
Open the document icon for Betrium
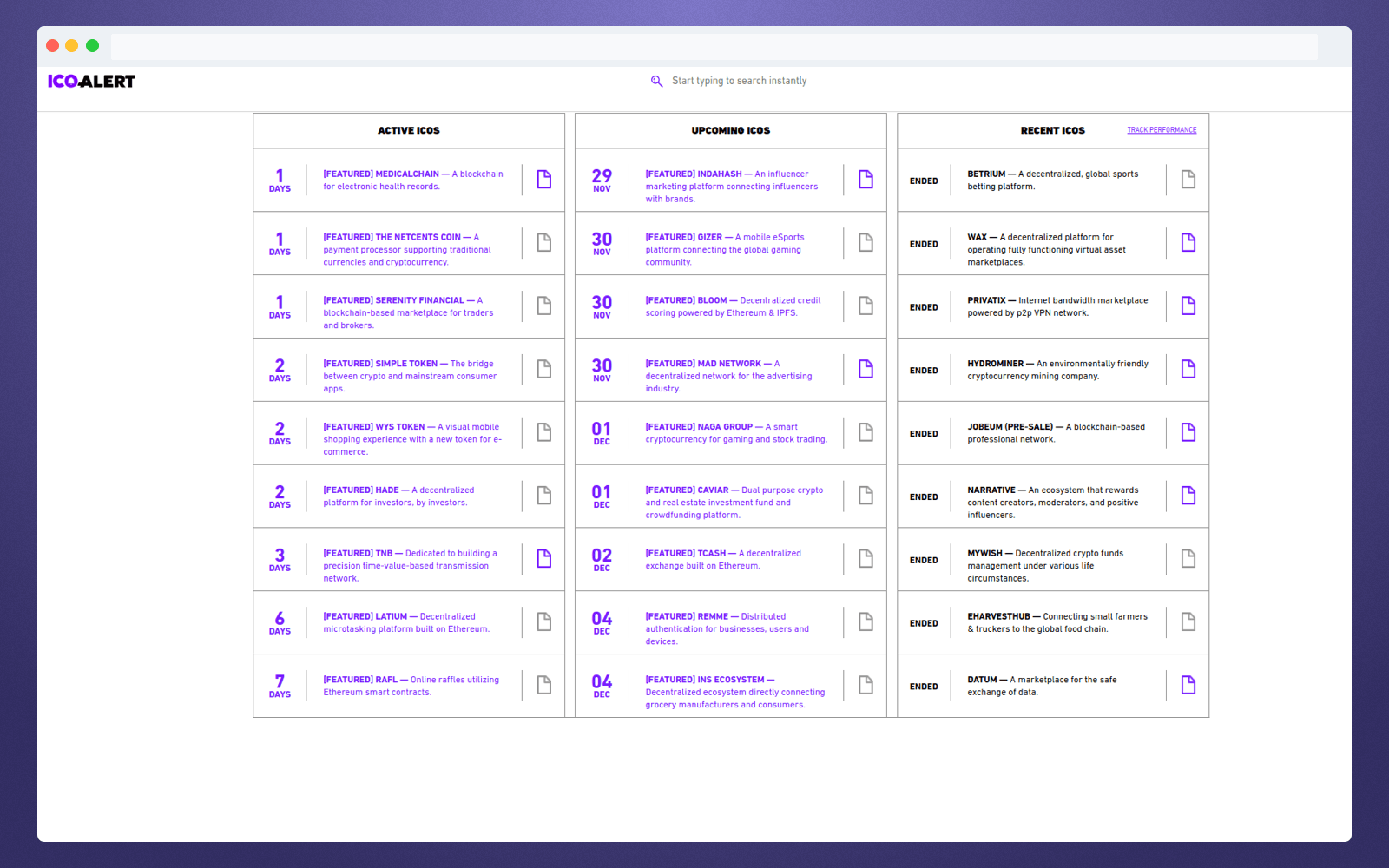coord(1188,180)
